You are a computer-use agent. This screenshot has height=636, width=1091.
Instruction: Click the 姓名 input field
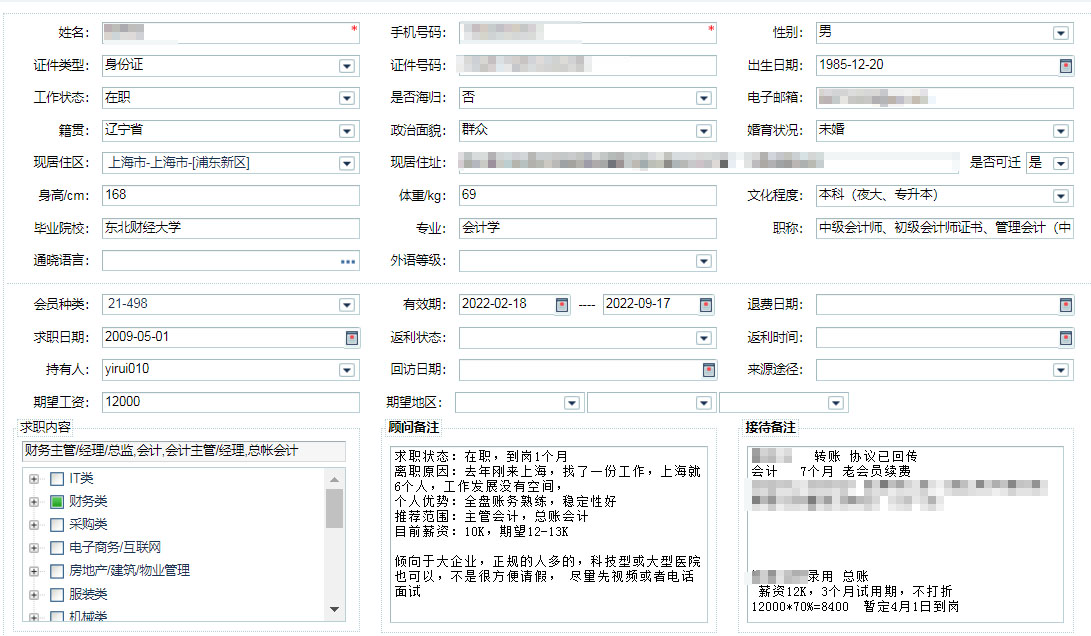pyautogui.click(x=230, y=33)
